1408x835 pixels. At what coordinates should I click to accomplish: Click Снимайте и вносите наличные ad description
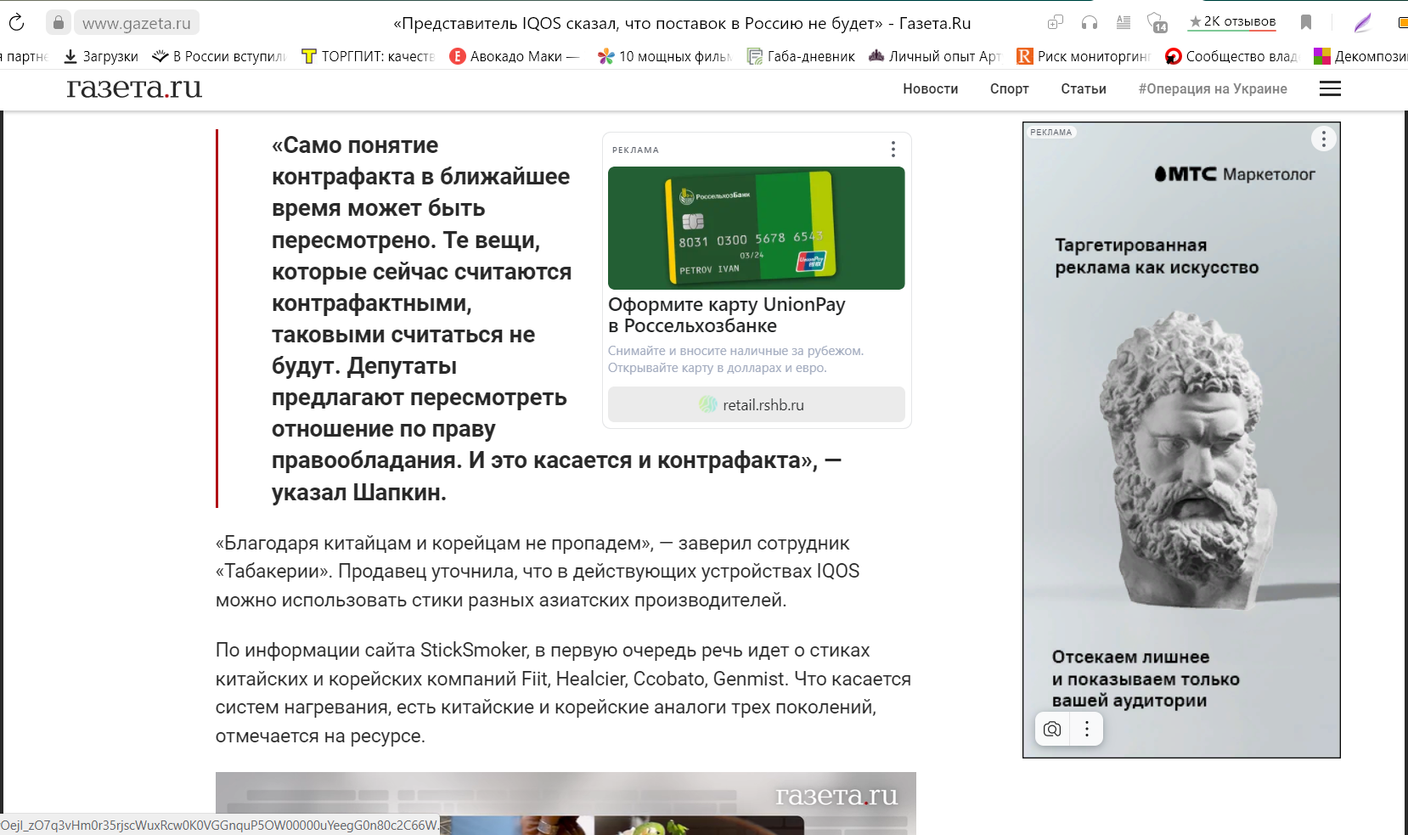point(736,359)
